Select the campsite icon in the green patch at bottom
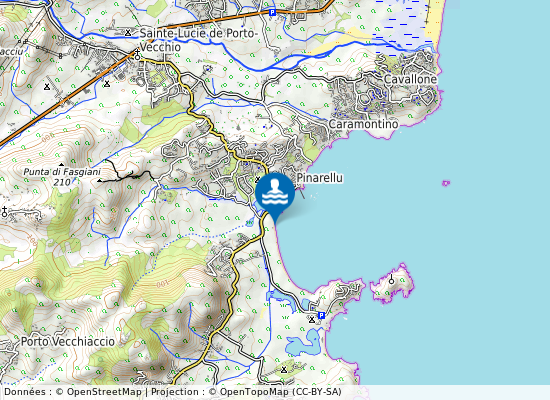 [284, 369]
